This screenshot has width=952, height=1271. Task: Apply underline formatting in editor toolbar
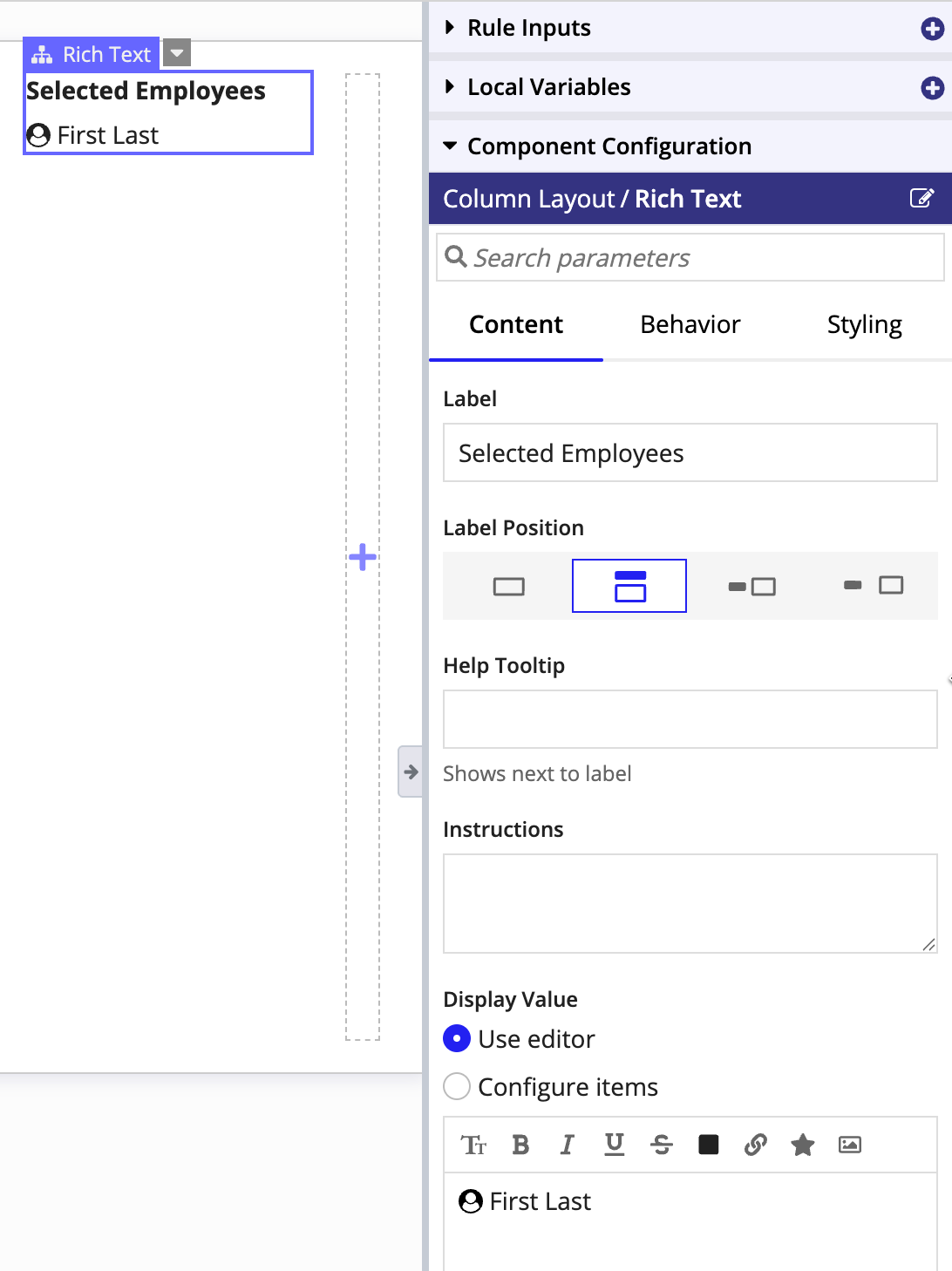click(x=615, y=1145)
